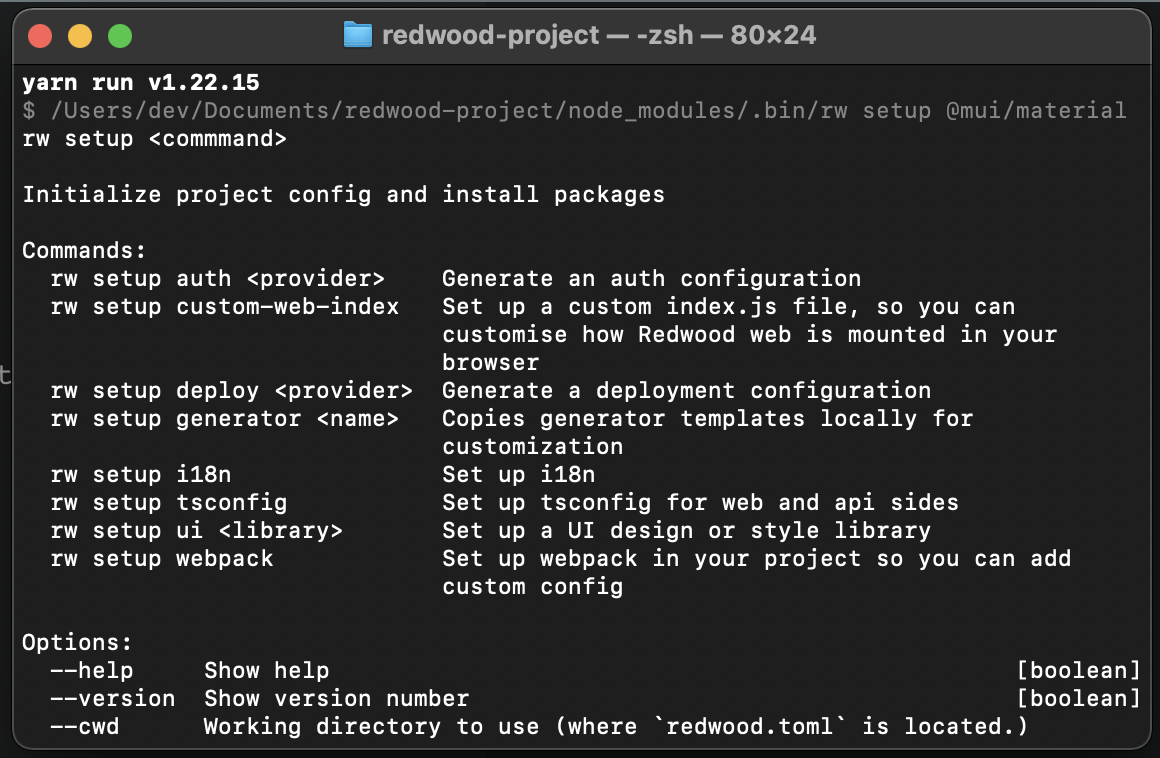Click '[boolean]' on the --help row
Viewport: 1160px width, 758px height.
click(1078, 671)
